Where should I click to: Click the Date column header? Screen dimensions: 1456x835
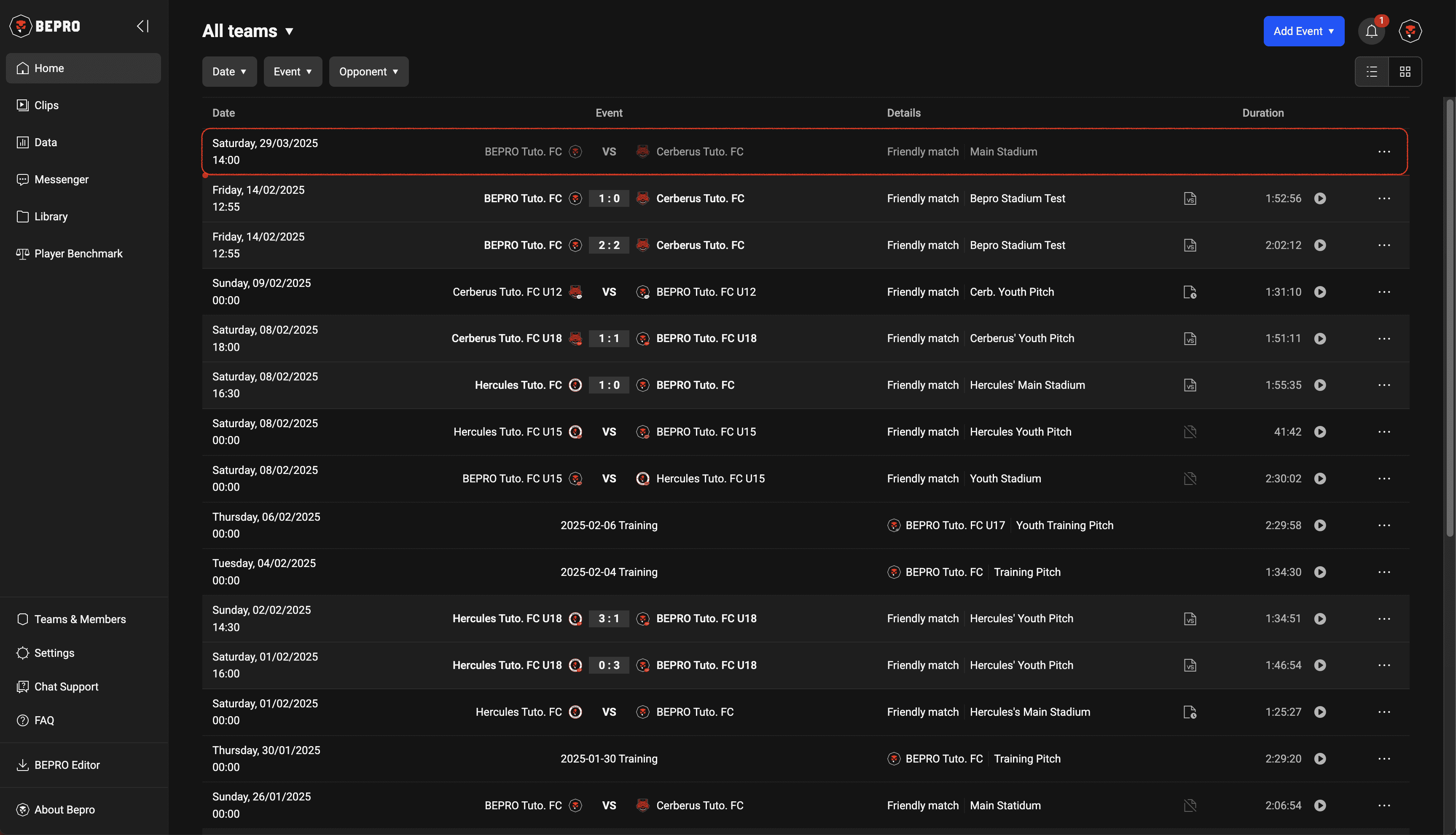point(224,113)
